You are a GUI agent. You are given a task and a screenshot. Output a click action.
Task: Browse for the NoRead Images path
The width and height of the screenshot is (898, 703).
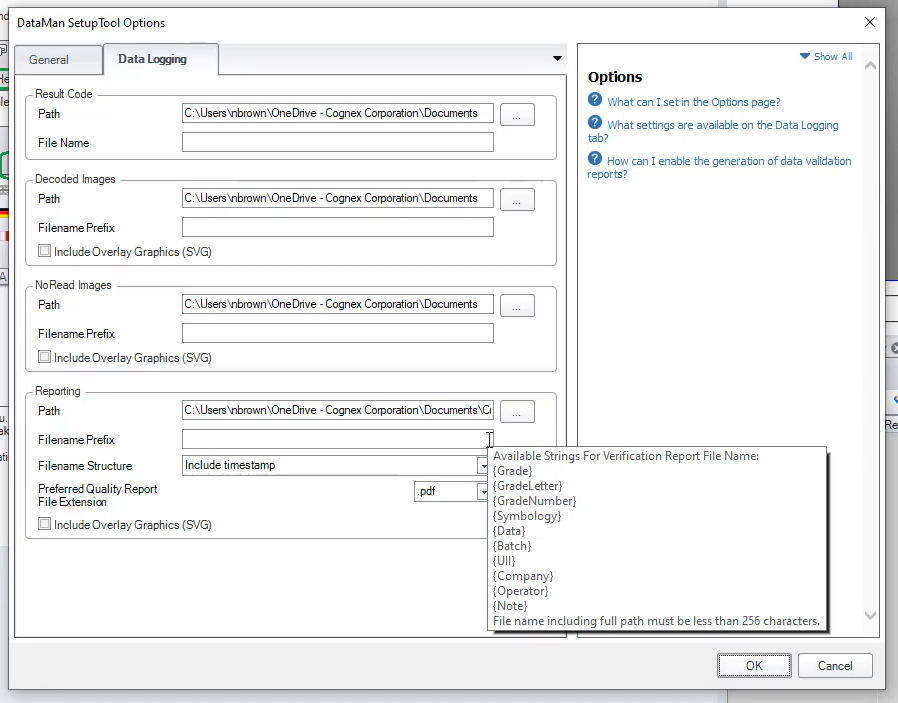point(517,306)
